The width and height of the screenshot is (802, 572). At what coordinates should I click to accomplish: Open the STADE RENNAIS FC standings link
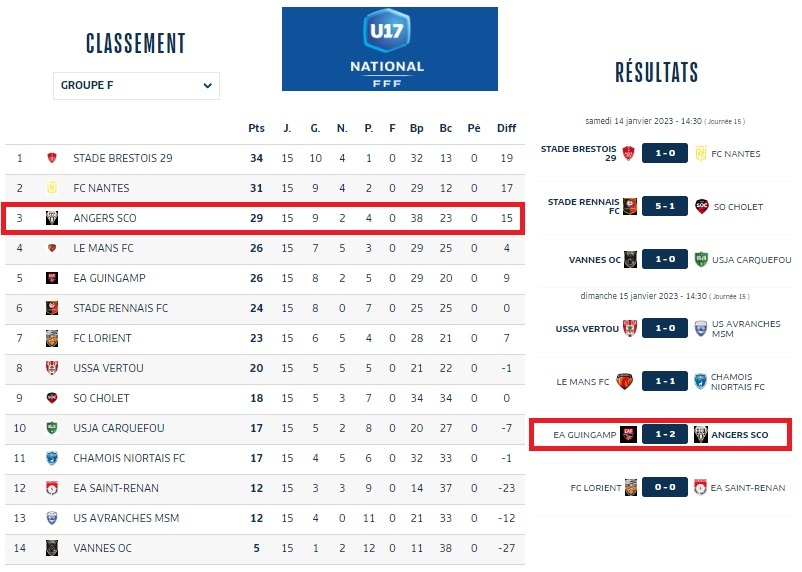121,308
